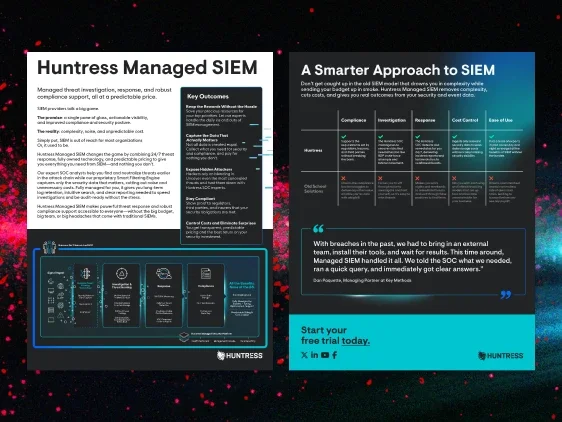This screenshot has width=562, height=422.
Task: Click the 'With breaches in the past' testimonial quote
Action: (x=412, y=256)
